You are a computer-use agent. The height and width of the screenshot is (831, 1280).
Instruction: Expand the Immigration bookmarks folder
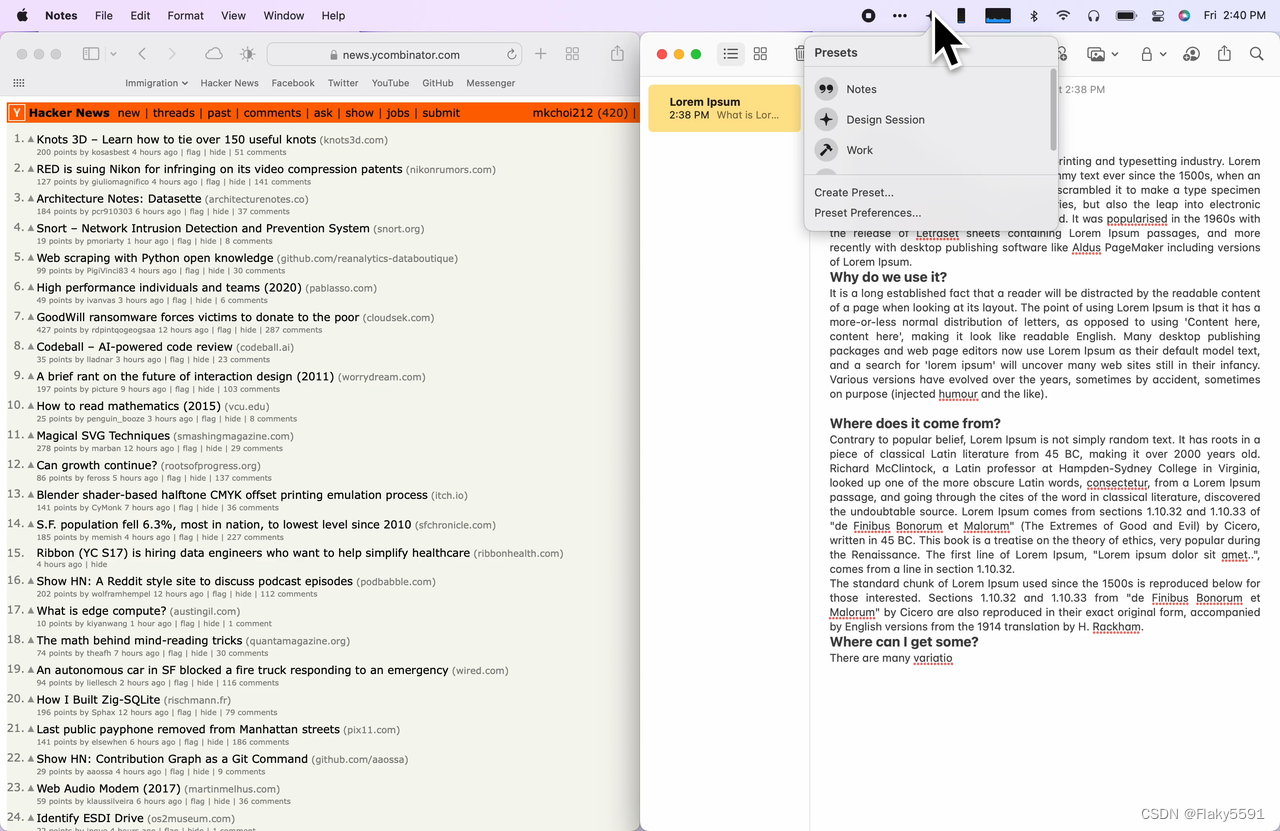[156, 83]
